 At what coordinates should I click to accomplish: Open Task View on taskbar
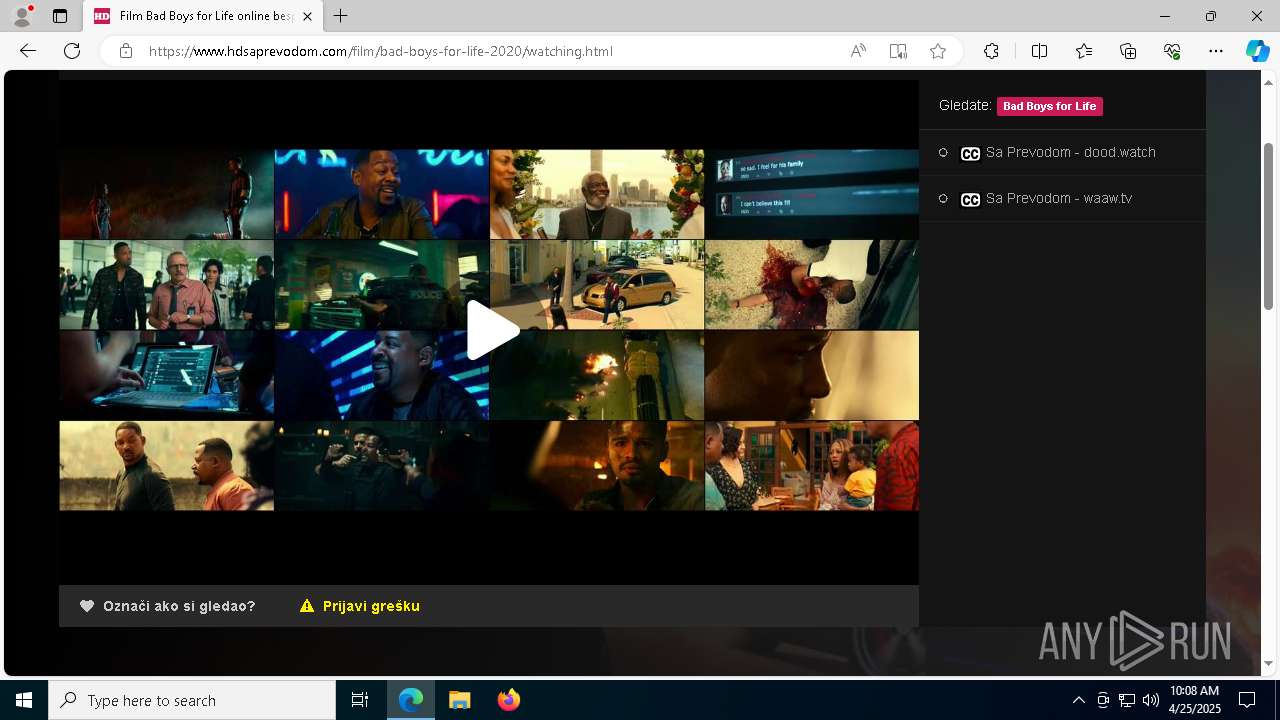point(360,700)
